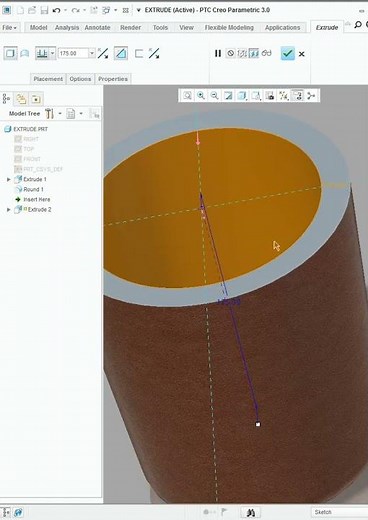Open the Windows switcher dropdown arrow

[x=115, y=11]
